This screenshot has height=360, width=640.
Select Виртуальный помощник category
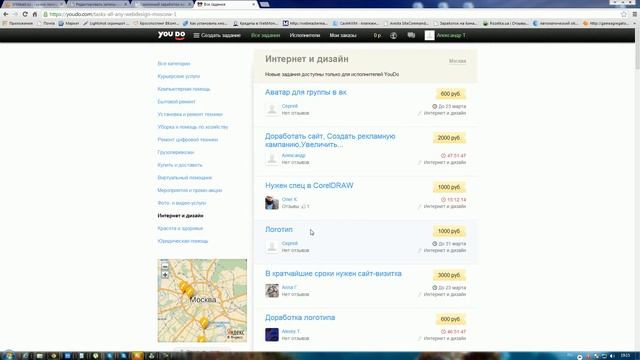(184, 178)
